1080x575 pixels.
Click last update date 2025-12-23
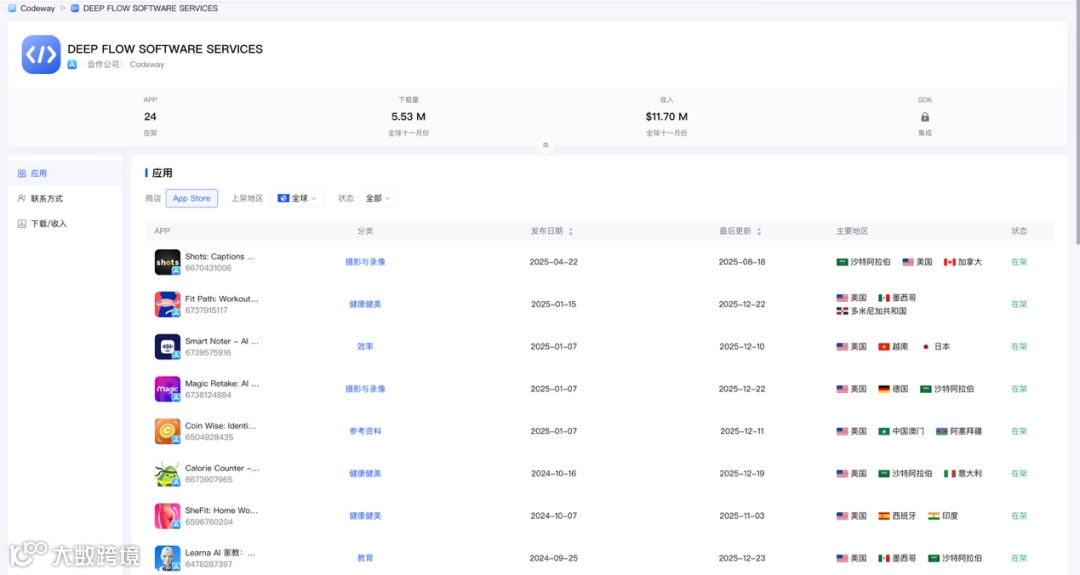742,558
